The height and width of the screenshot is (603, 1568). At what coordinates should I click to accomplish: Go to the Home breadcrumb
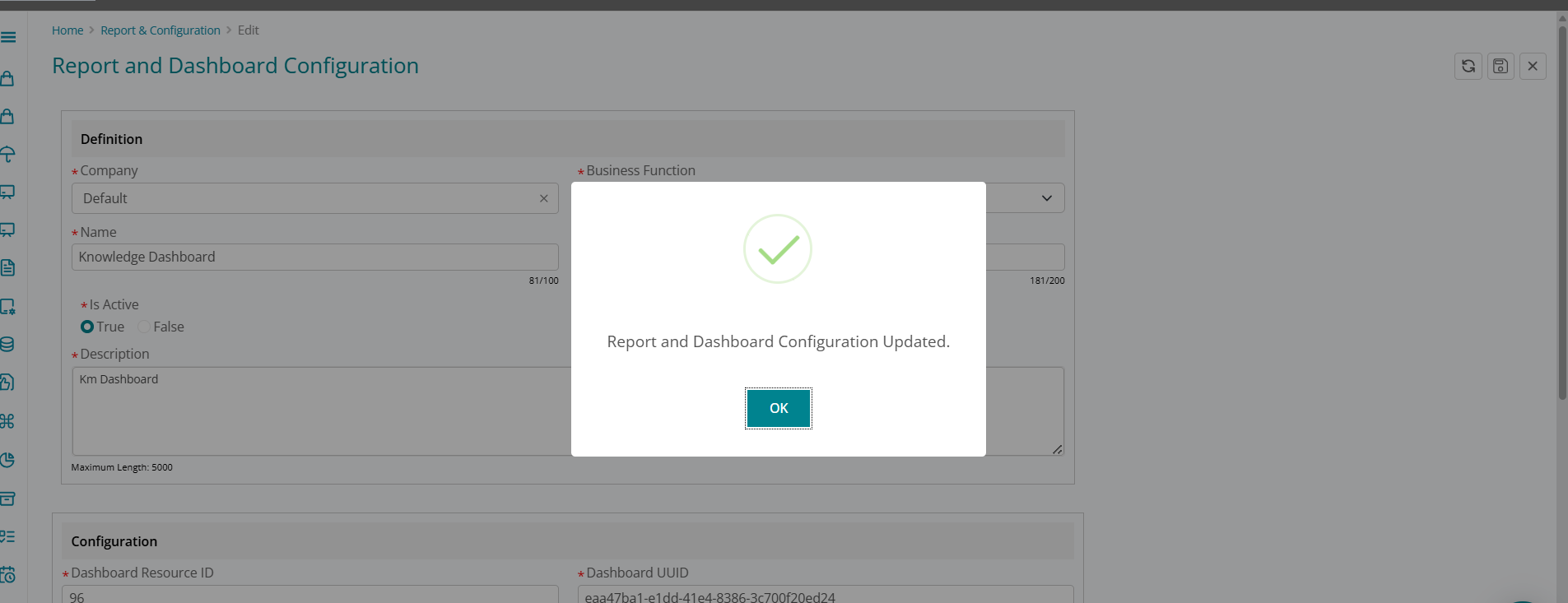point(67,30)
